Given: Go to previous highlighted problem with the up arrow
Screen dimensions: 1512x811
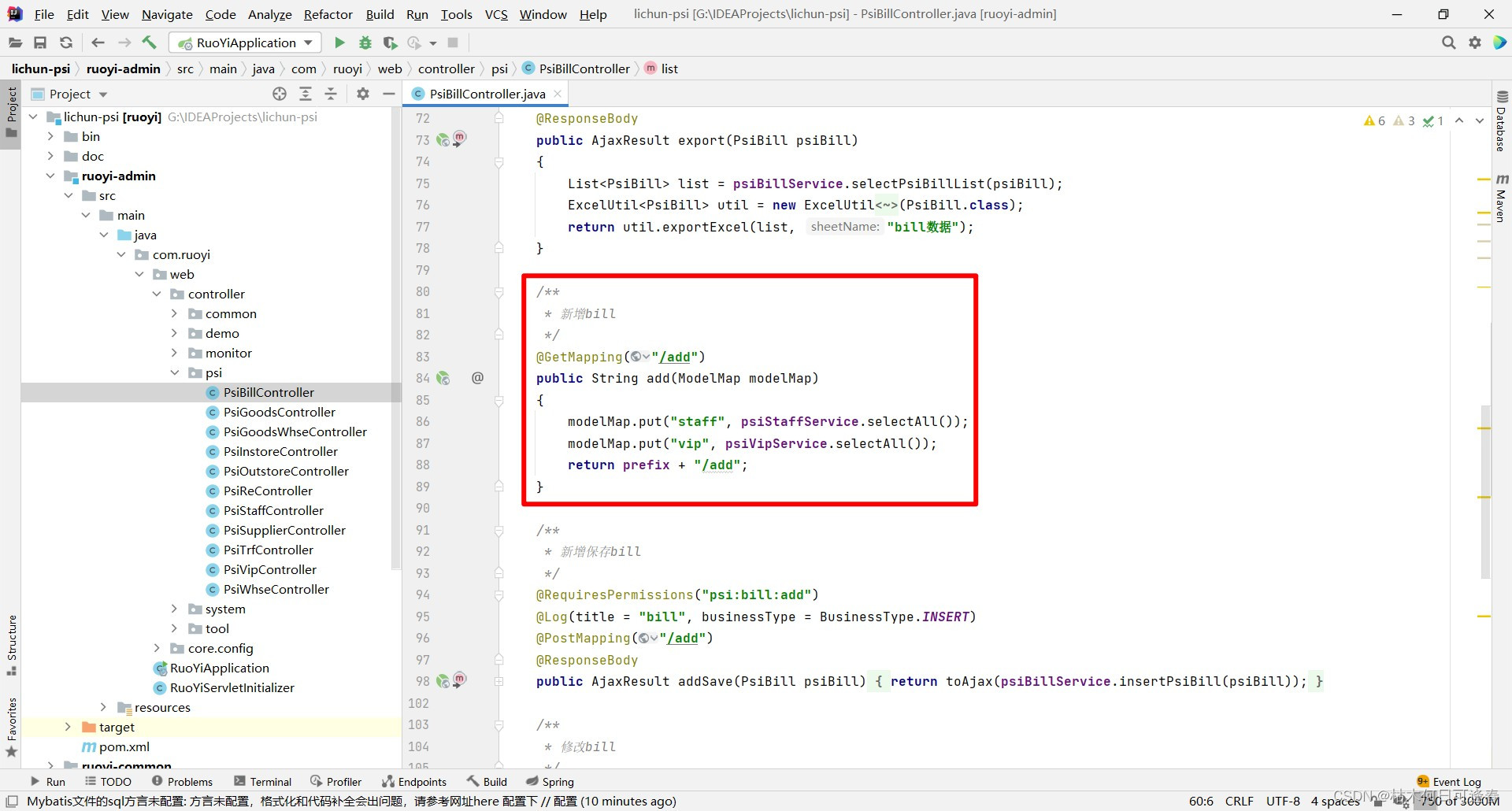Looking at the screenshot, I should click(1459, 120).
